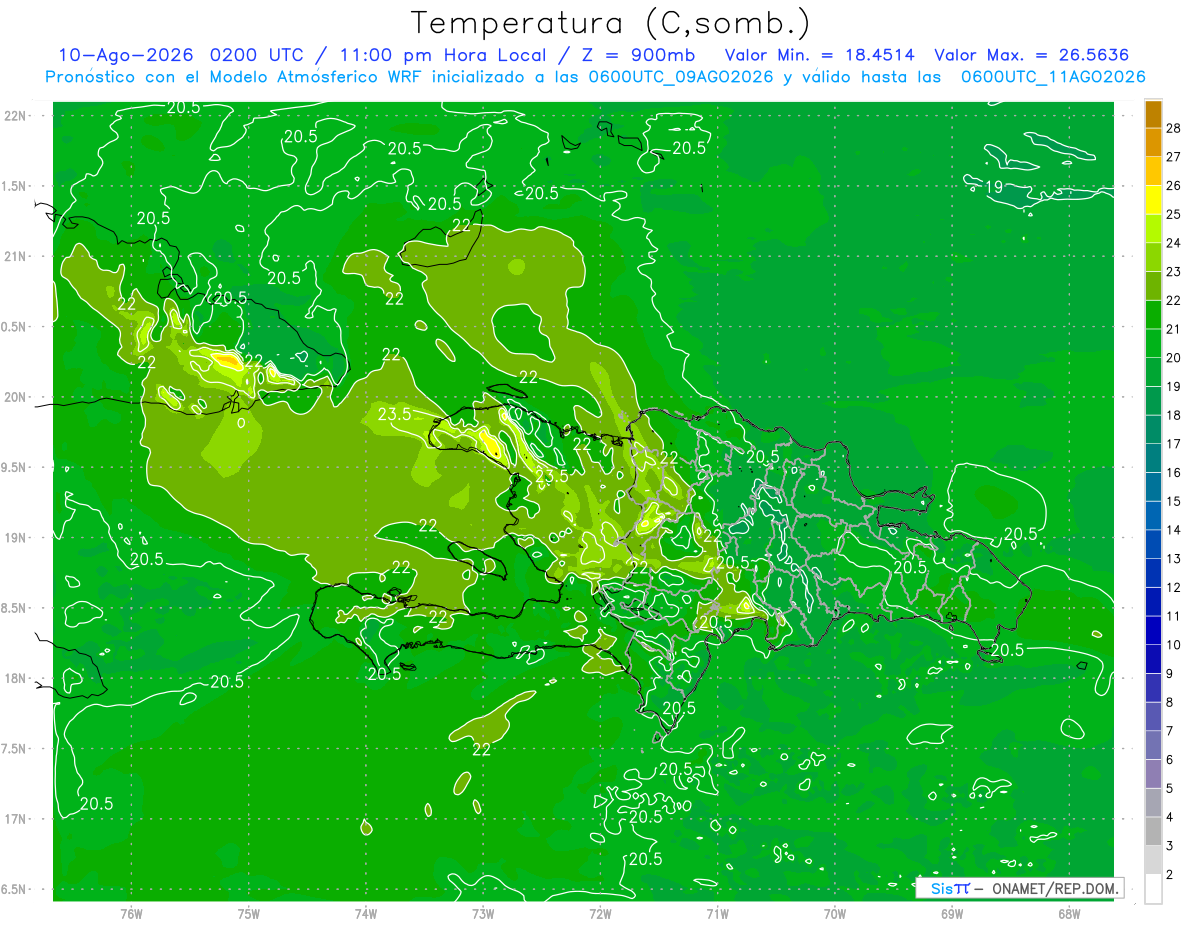The height and width of the screenshot is (927, 1200).
Task: Click the "17N" latitude label
Action: [x=14, y=819]
